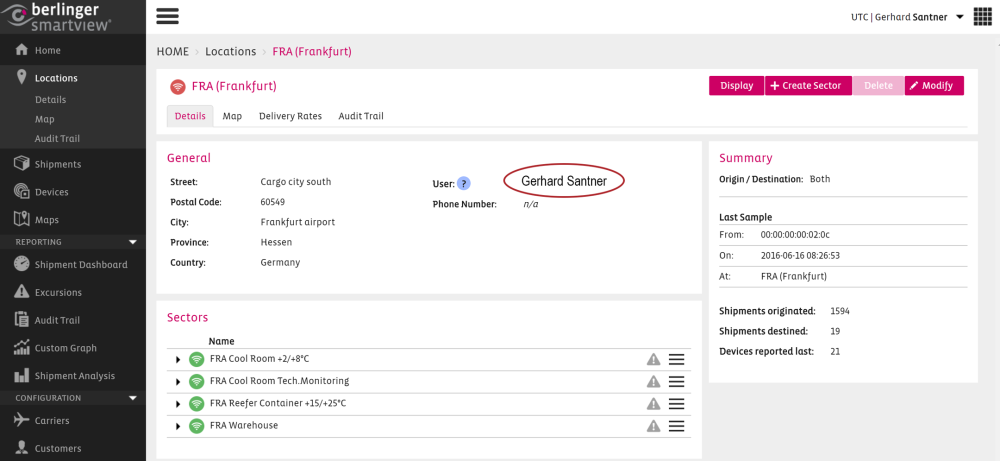Click warning icon for FRA Cool Room Tech.Monitoring
1000x461 pixels.
[x=653, y=382]
